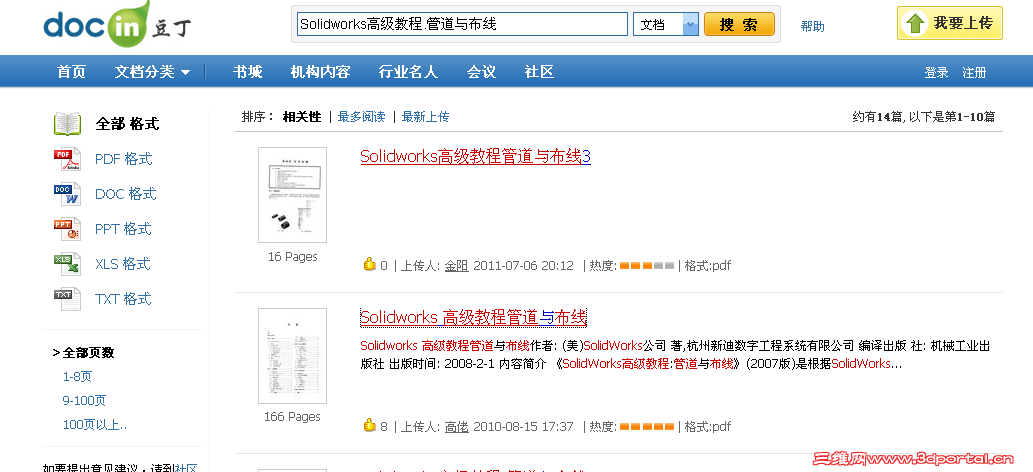Filter by XLS 格式
Viewport: 1033px width, 472px height.
tap(123, 264)
